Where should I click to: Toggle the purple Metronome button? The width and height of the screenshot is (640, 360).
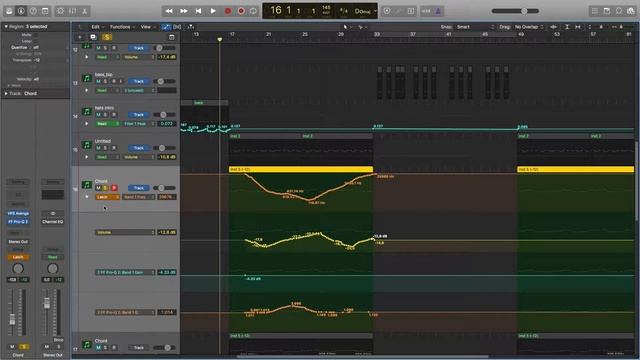tap(438, 11)
